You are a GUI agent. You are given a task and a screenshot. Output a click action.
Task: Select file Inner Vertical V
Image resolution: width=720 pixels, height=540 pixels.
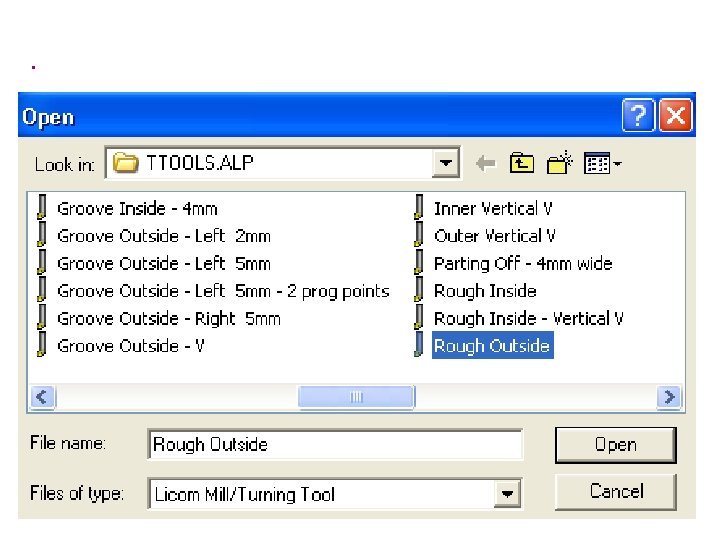coord(493,209)
